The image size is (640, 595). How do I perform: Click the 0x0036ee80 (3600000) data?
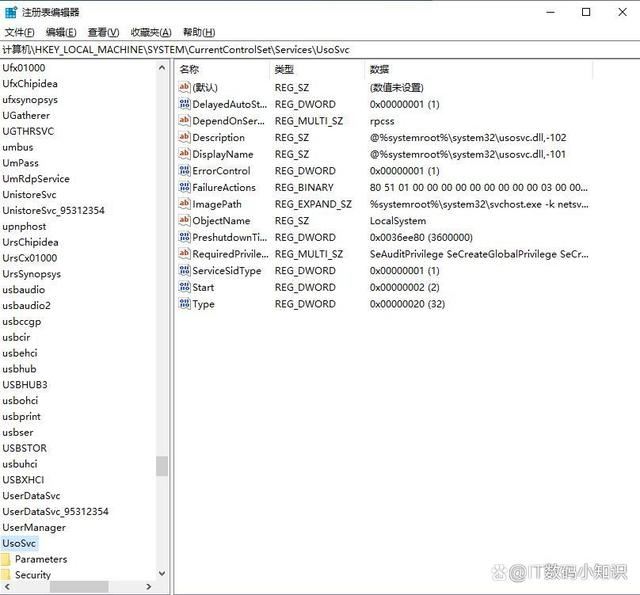click(421, 238)
